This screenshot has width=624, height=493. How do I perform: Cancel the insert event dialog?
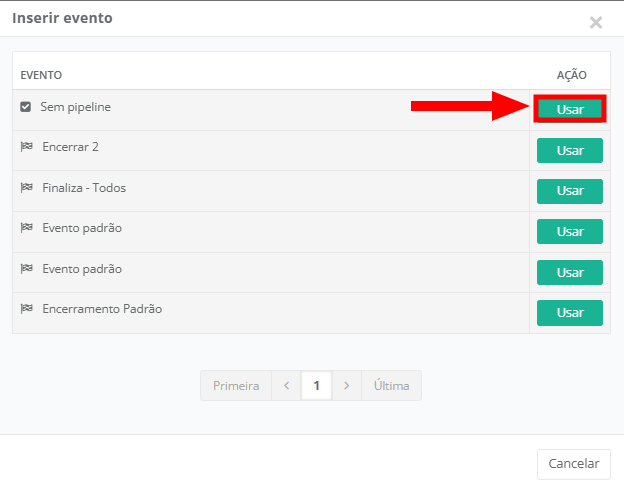(x=574, y=463)
